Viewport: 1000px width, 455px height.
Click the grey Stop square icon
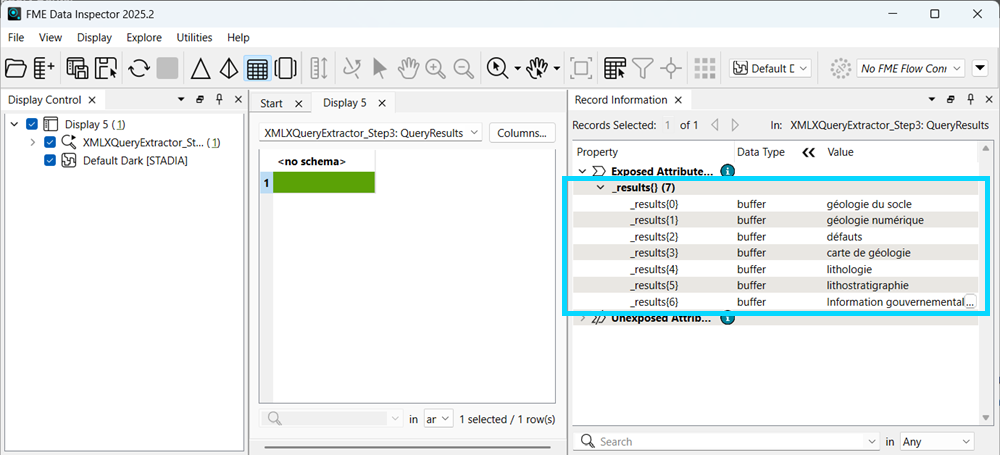(x=167, y=68)
